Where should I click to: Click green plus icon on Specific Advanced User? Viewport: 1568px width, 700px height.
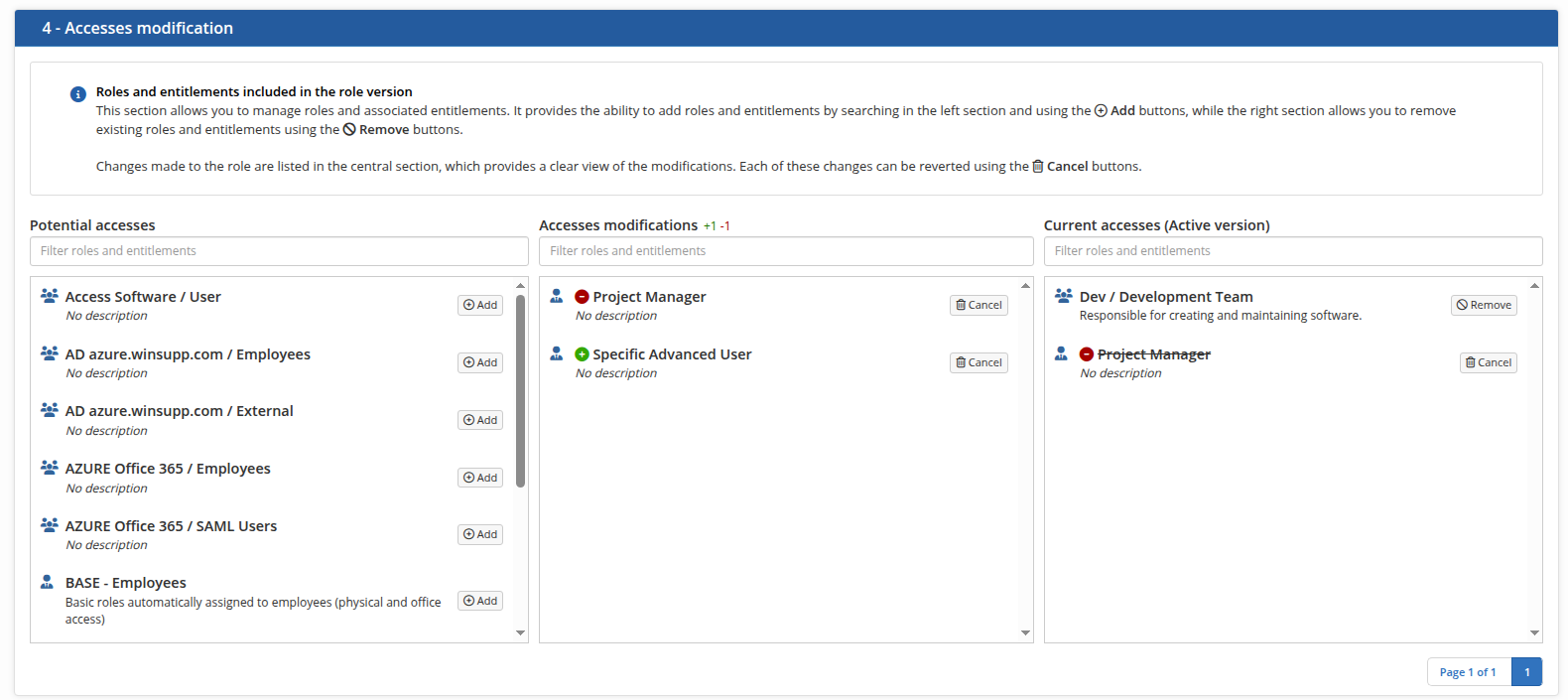tap(583, 354)
